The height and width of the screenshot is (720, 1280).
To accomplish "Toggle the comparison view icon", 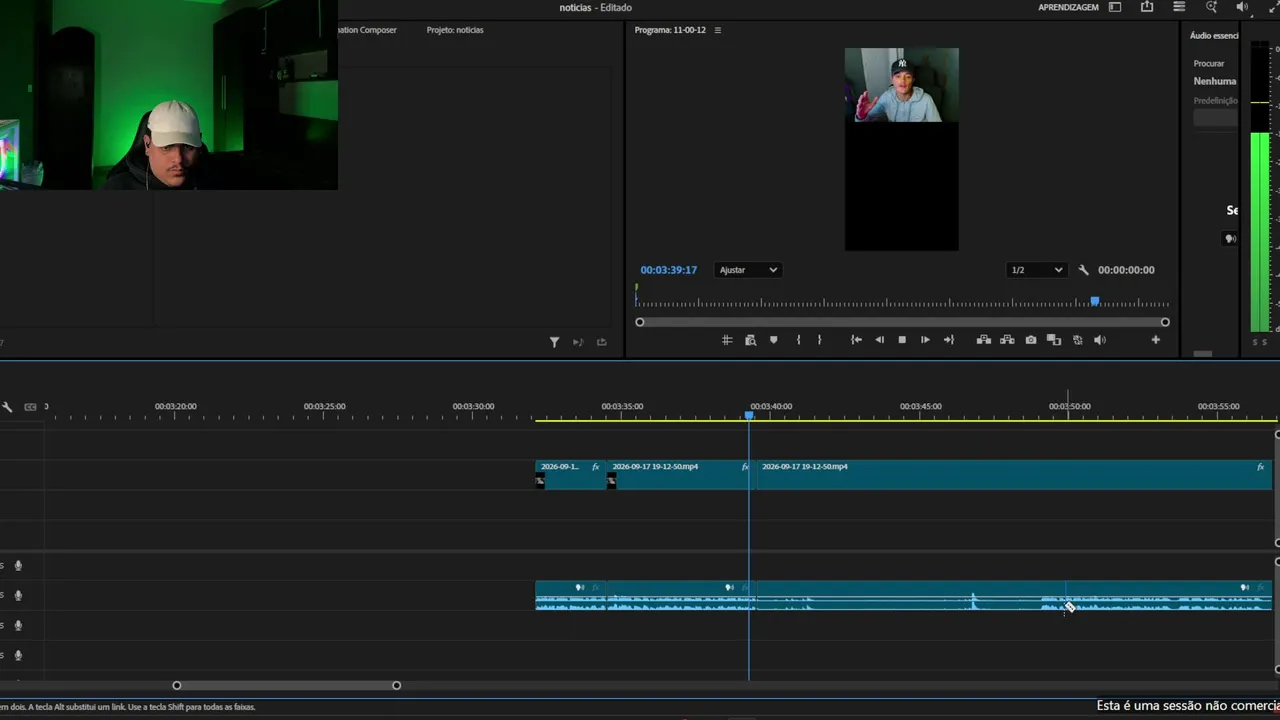I will tap(1054, 340).
